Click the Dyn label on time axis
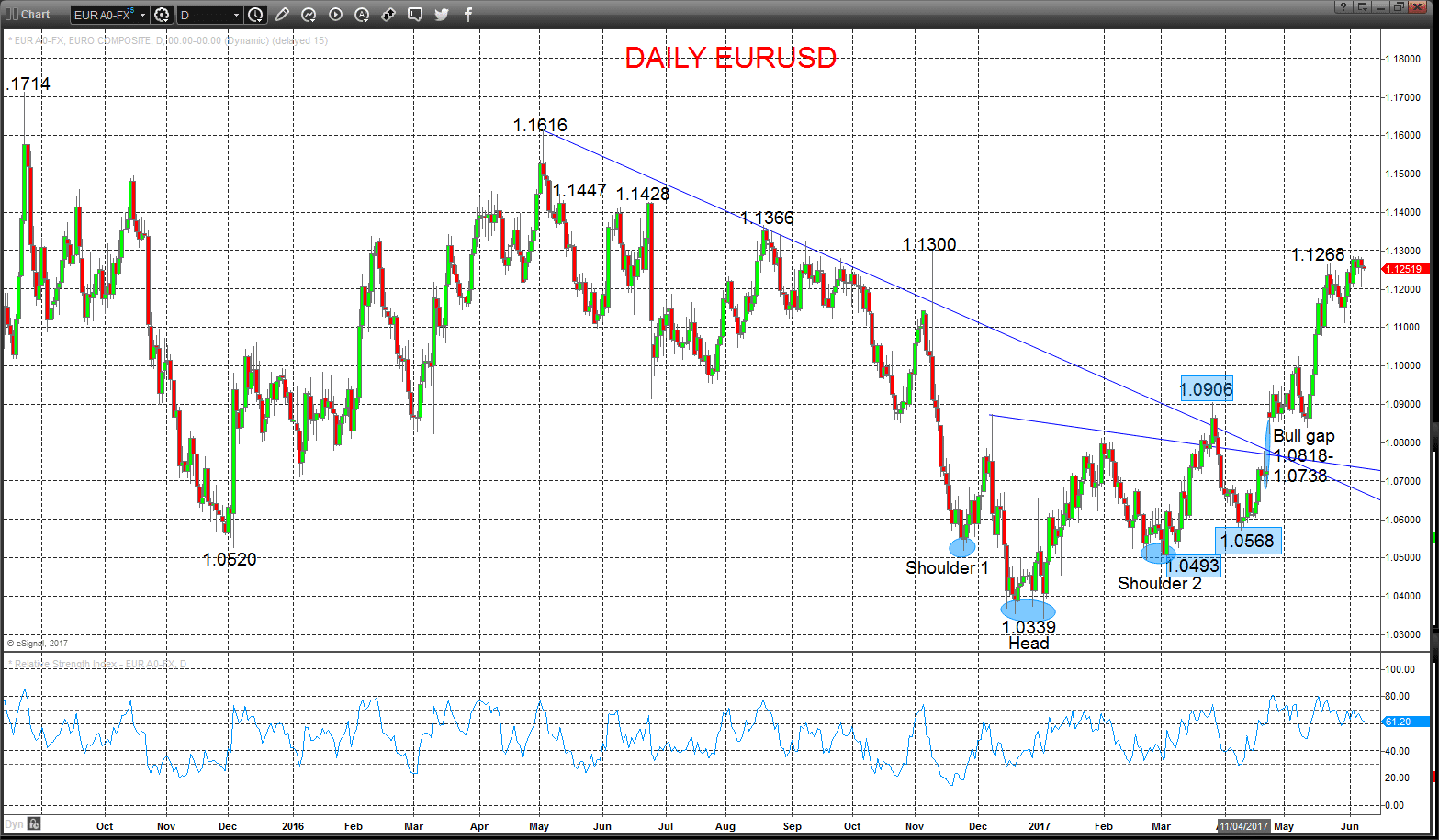The height and width of the screenshot is (840, 1439). pyautogui.click(x=14, y=824)
